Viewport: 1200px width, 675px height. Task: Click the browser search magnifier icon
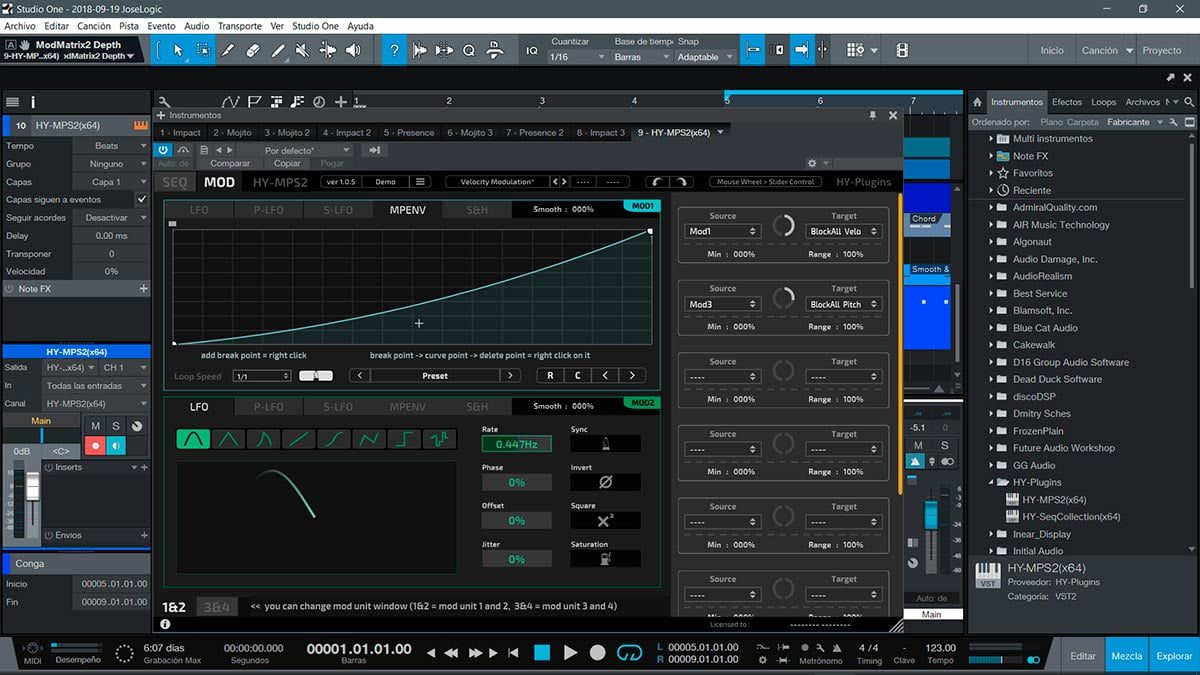coord(1189,102)
